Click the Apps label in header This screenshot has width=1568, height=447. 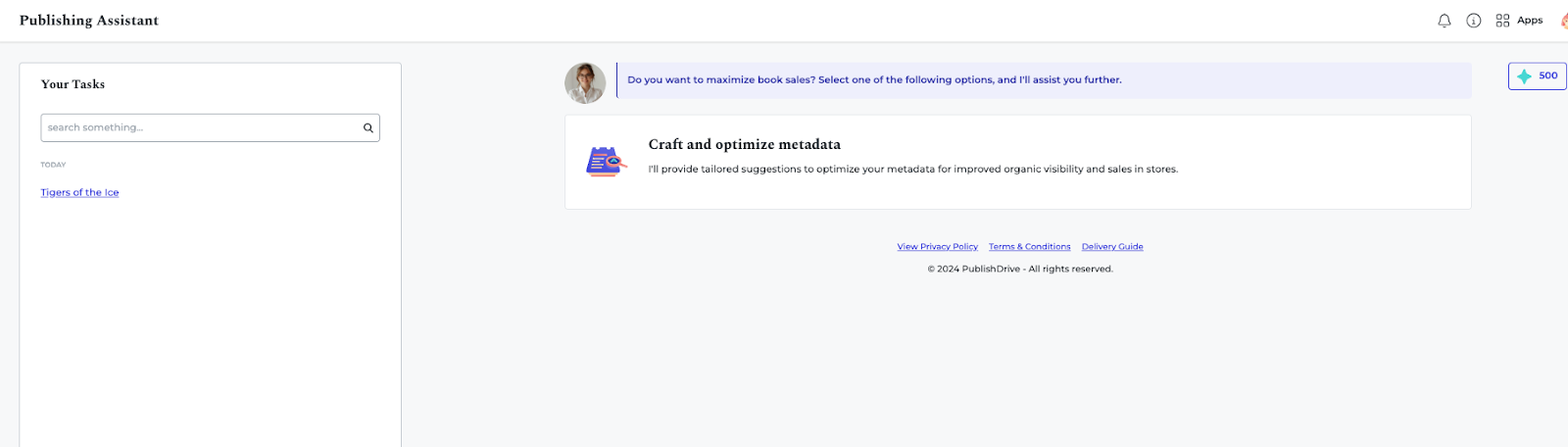point(1530,21)
